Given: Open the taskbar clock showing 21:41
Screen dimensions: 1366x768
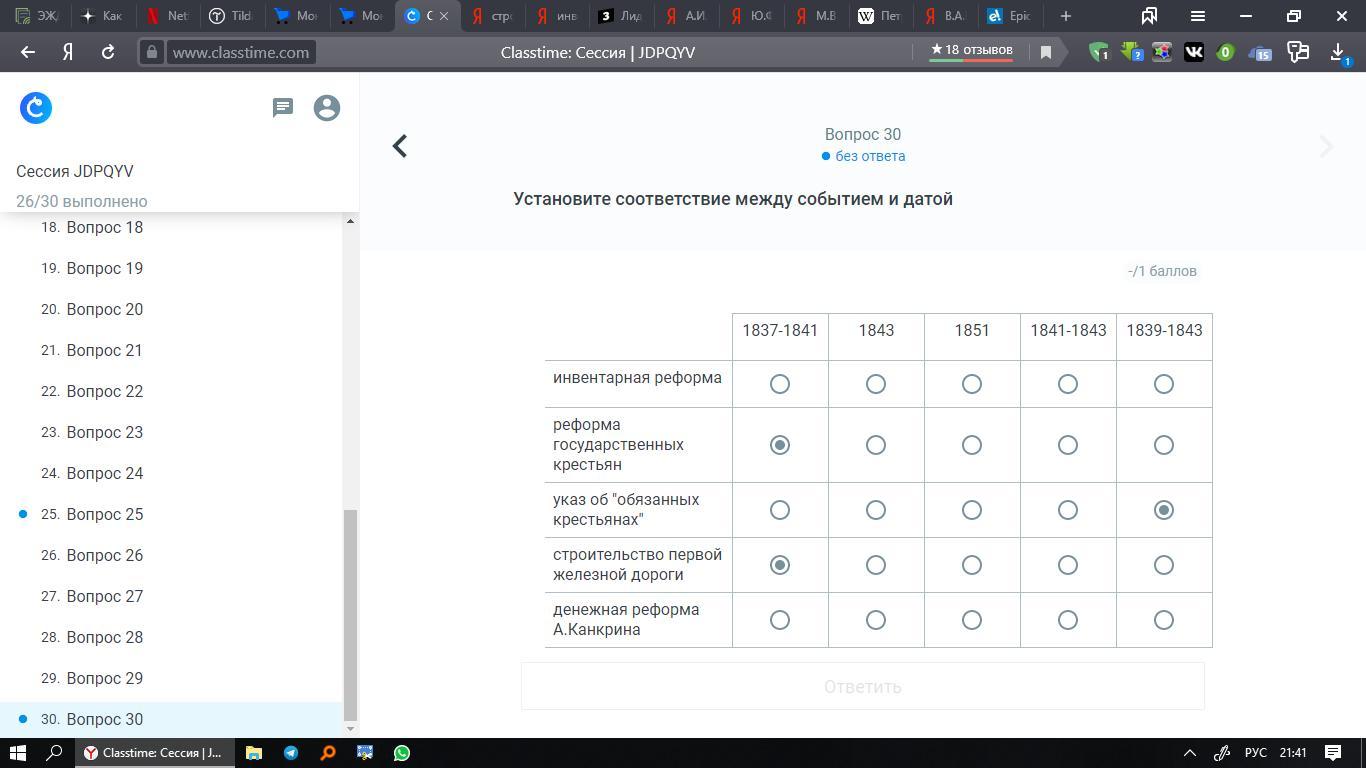Looking at the screenshot, I should [x=1293, y=753].
